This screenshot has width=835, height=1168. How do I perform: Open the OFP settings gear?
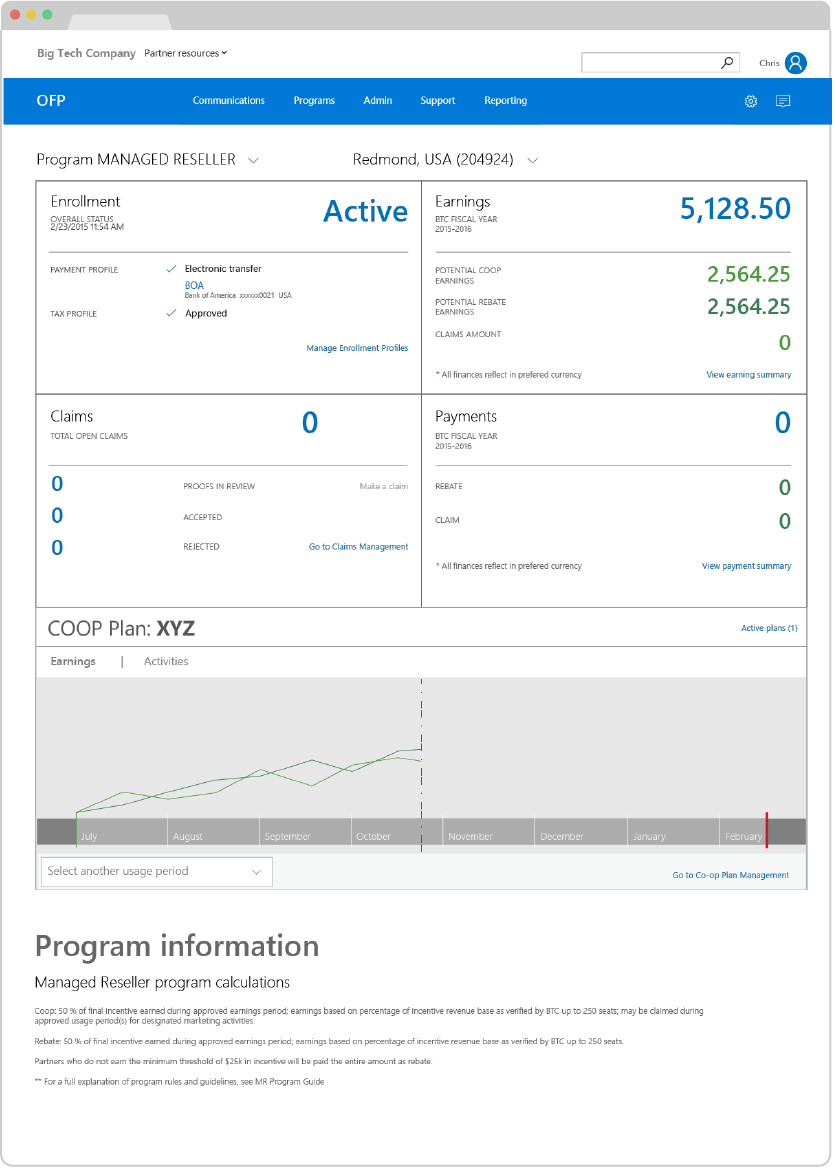point(751,101)
